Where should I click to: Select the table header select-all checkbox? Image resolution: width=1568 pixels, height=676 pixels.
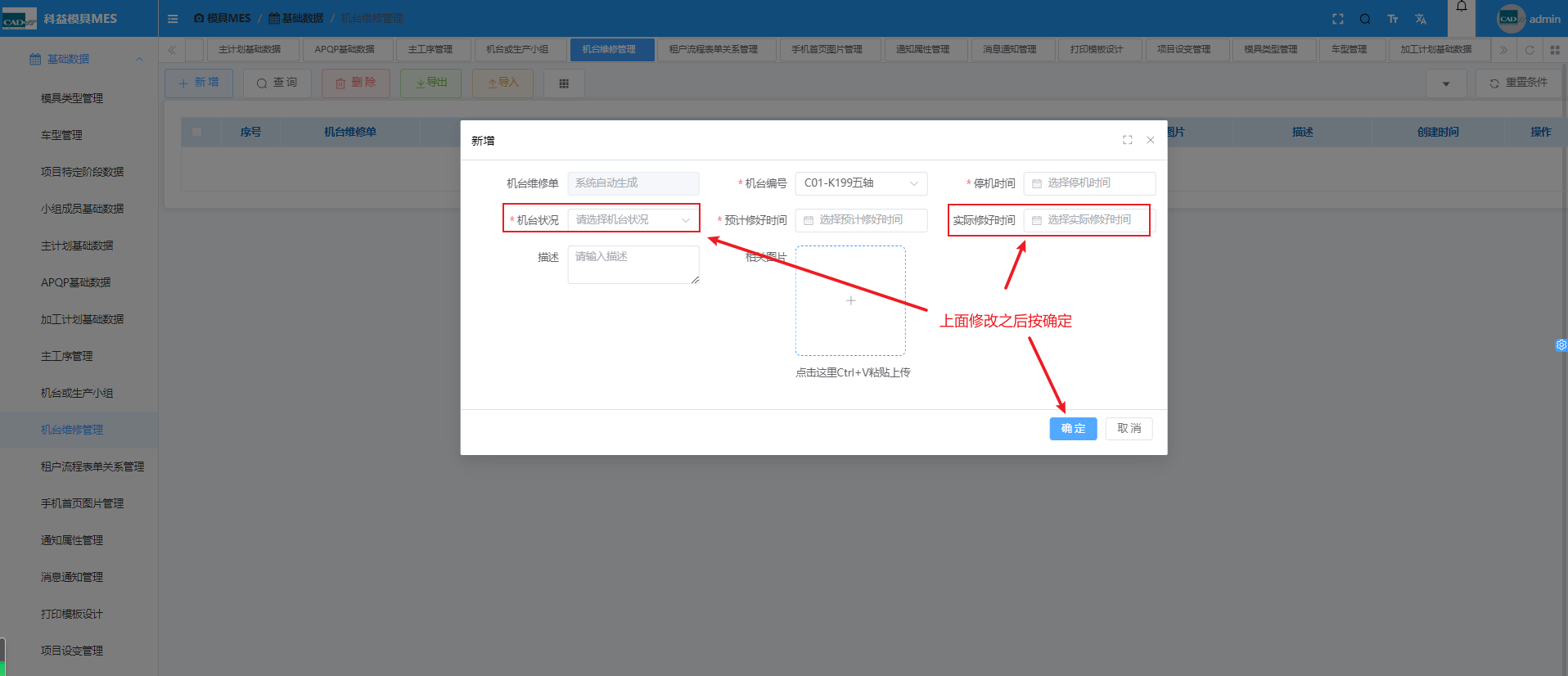click(x=196, y=132)
